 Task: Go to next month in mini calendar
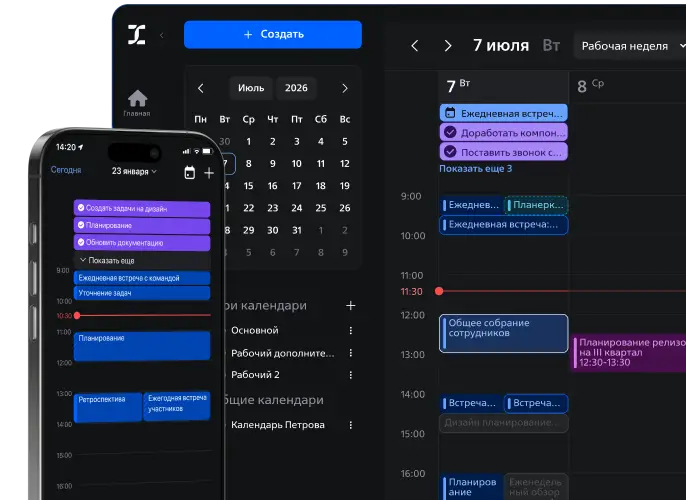pos(345,88)
